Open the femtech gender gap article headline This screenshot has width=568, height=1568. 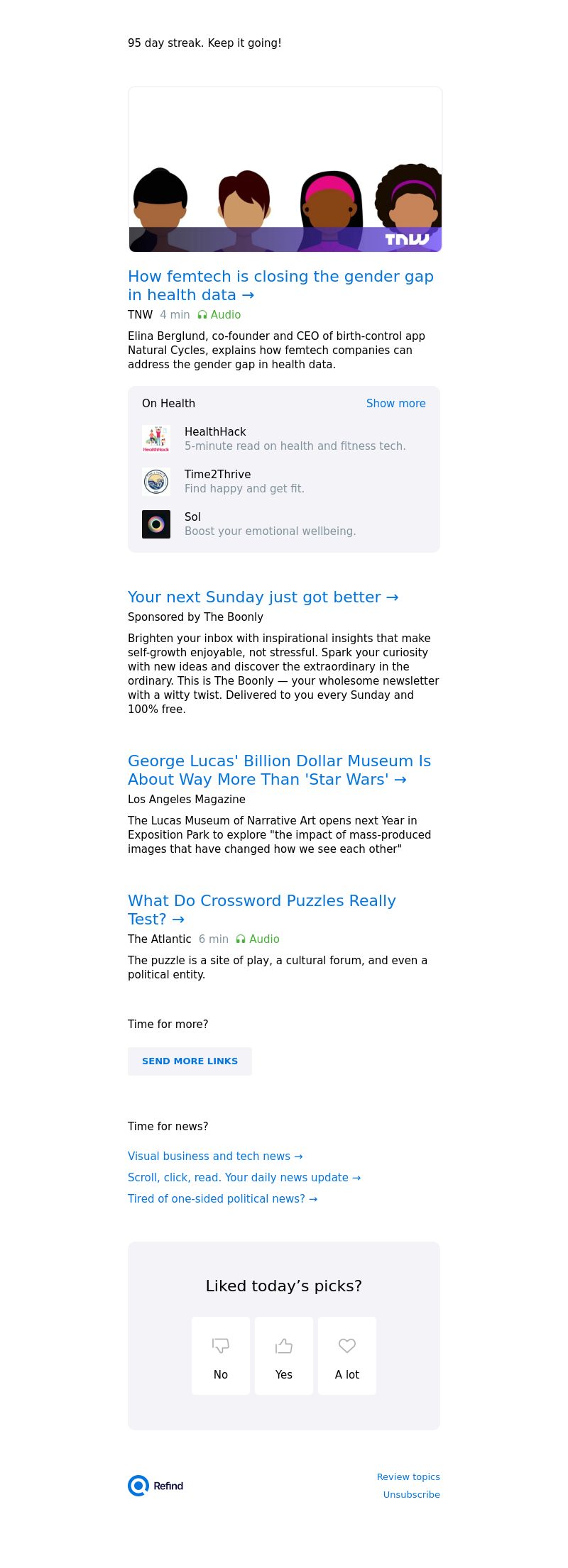point(280,285)
